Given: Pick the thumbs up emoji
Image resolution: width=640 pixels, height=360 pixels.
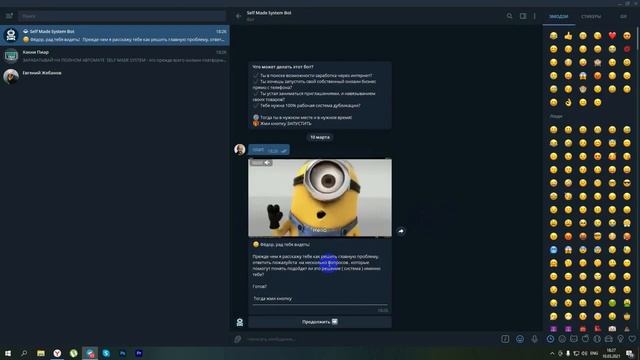Looking at the screenshot, I should coord(568,36).
